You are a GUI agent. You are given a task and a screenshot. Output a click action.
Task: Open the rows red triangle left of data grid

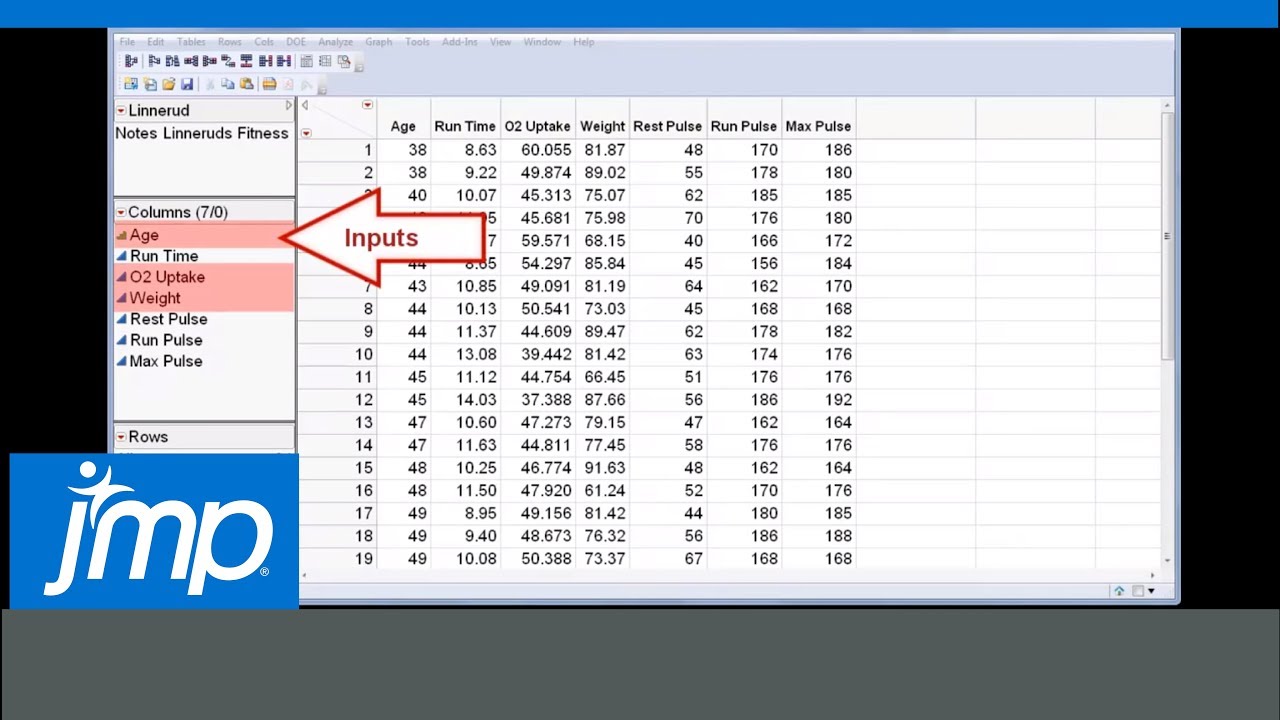pyautogui.click(x=306, y=133)
